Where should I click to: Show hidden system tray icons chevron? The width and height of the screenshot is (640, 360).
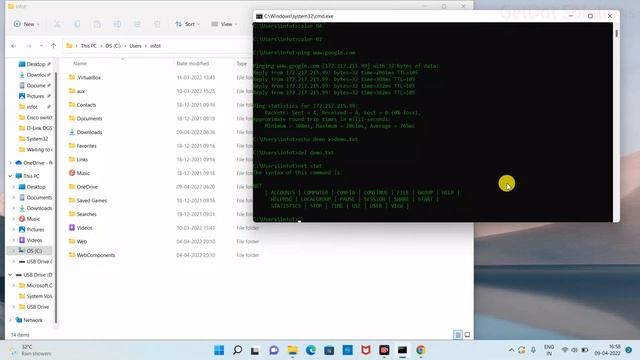click(511, 350)
